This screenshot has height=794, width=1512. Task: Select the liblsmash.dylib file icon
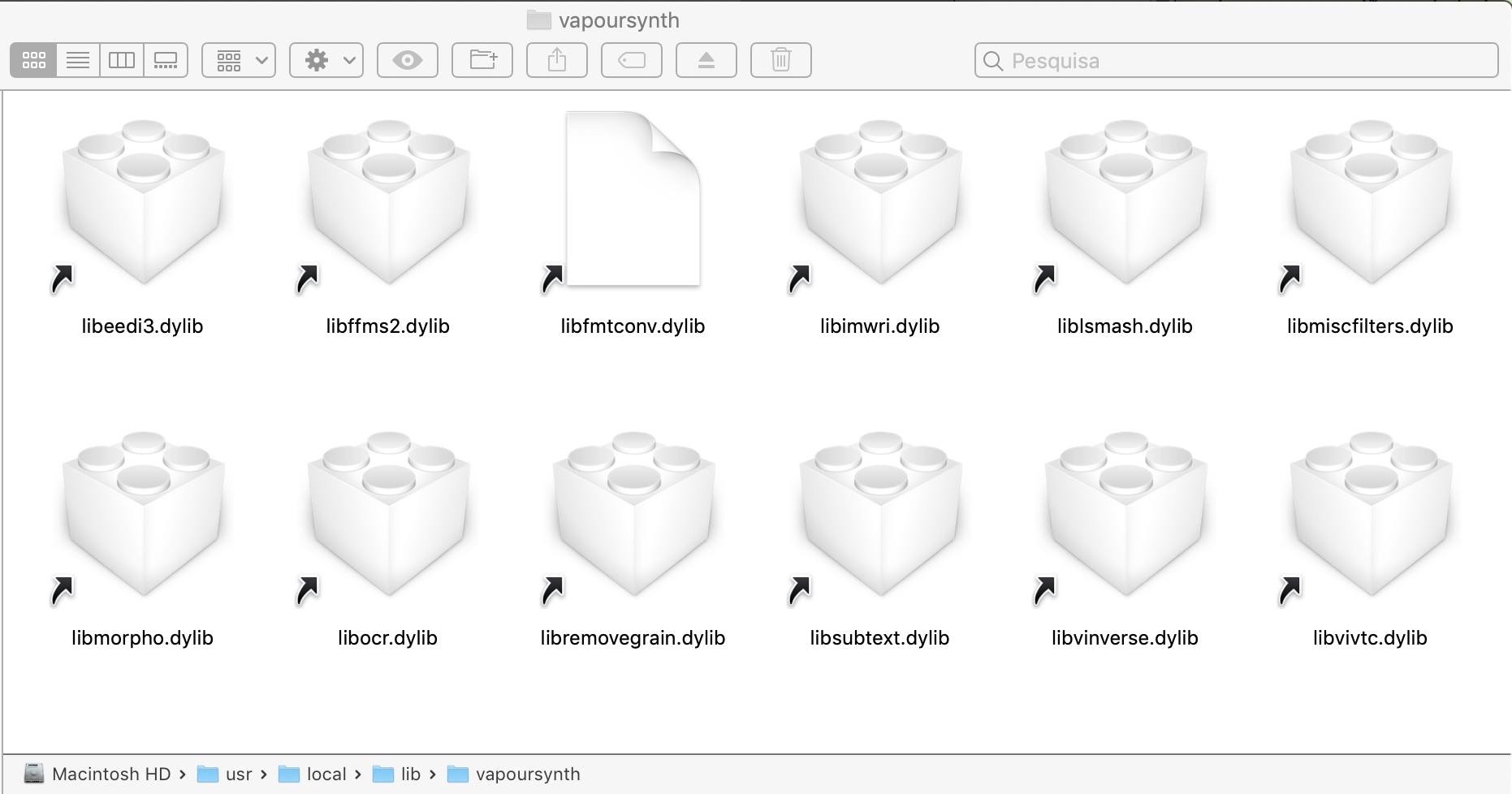[x=1126, y=202]
